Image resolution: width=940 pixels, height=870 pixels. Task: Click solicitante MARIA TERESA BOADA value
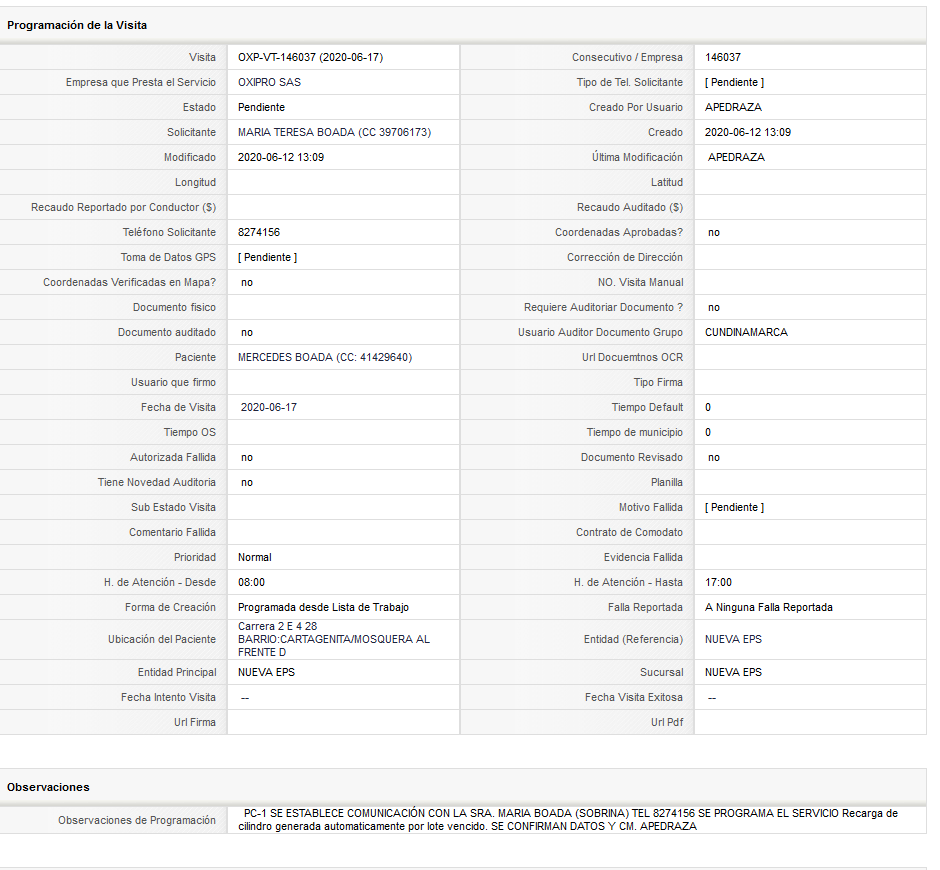[x=334, y=133]
